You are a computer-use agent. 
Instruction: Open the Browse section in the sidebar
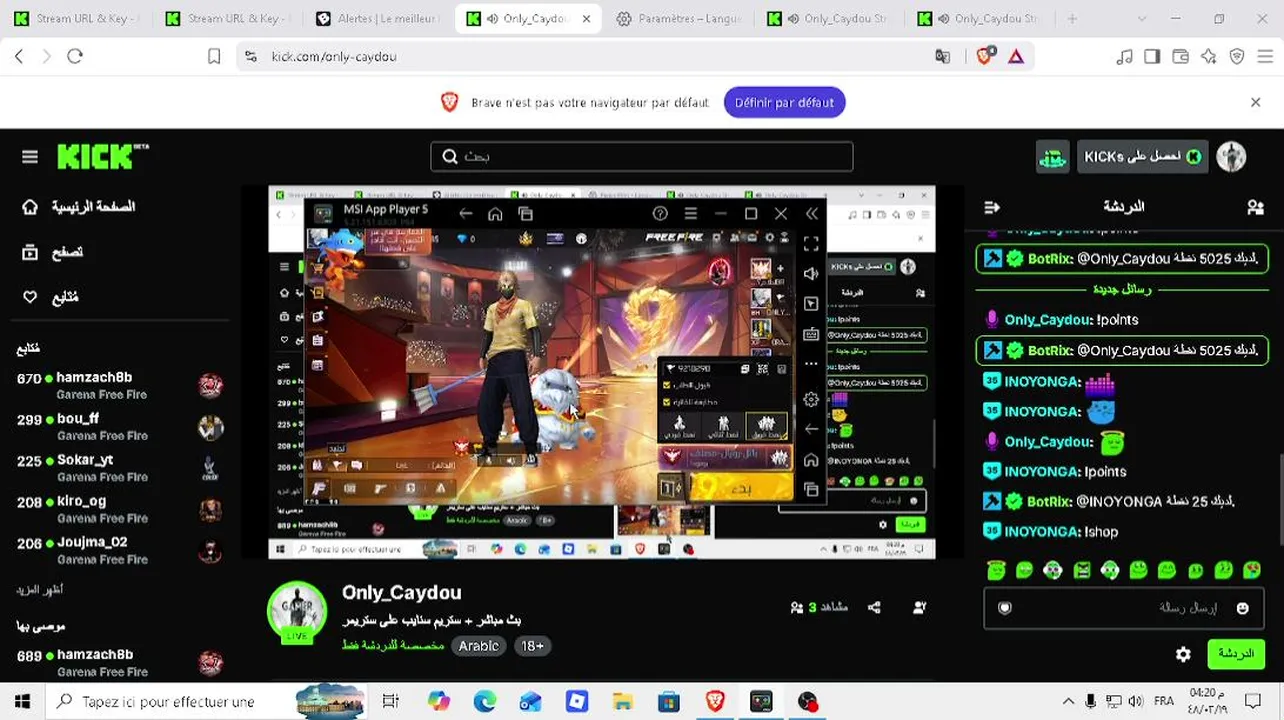pyautogui.click(x=53, y=252)
